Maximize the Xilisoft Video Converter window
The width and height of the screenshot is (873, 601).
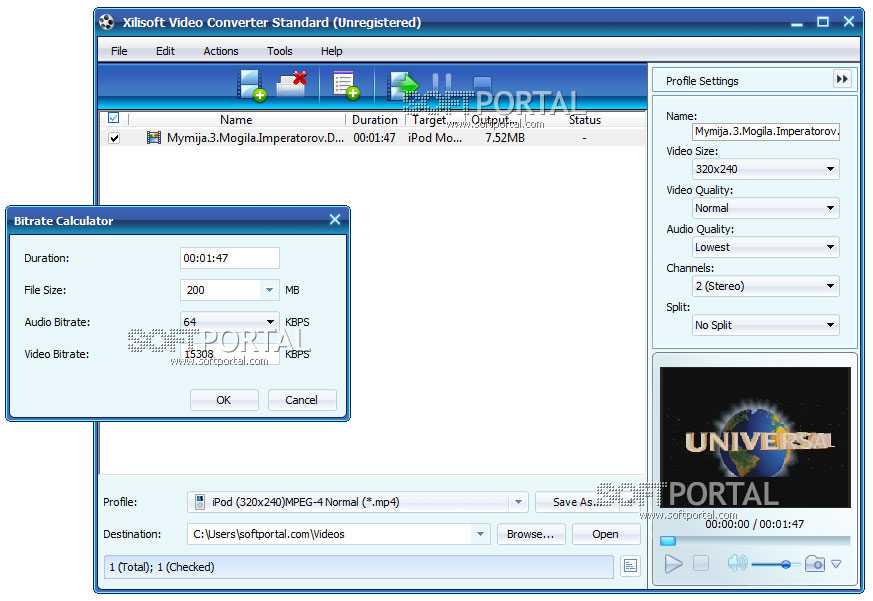[823, 22]
